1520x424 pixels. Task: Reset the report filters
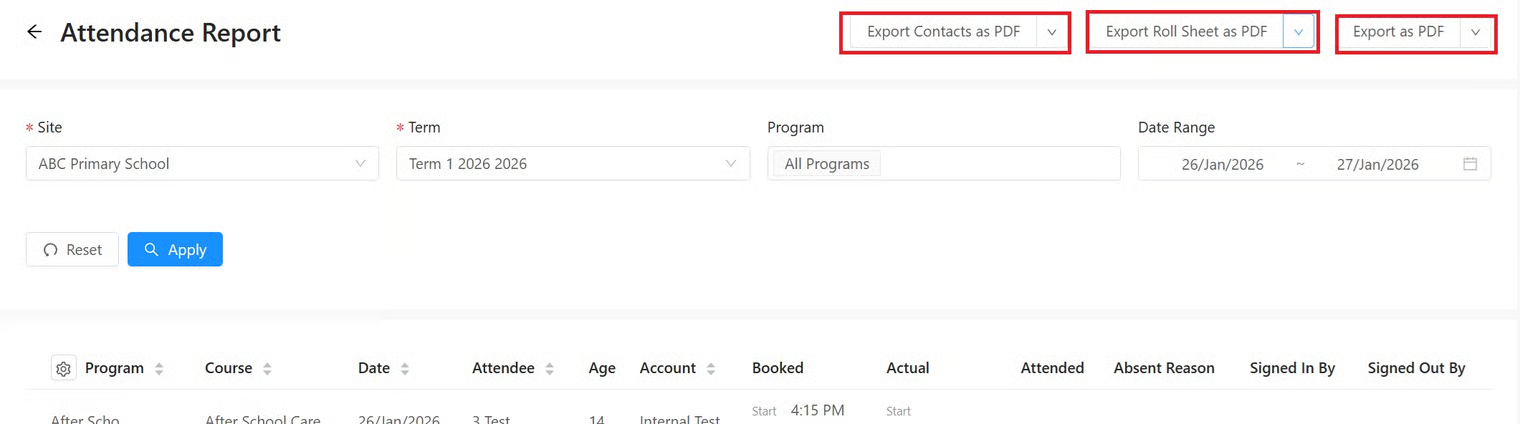pos(72,250)
